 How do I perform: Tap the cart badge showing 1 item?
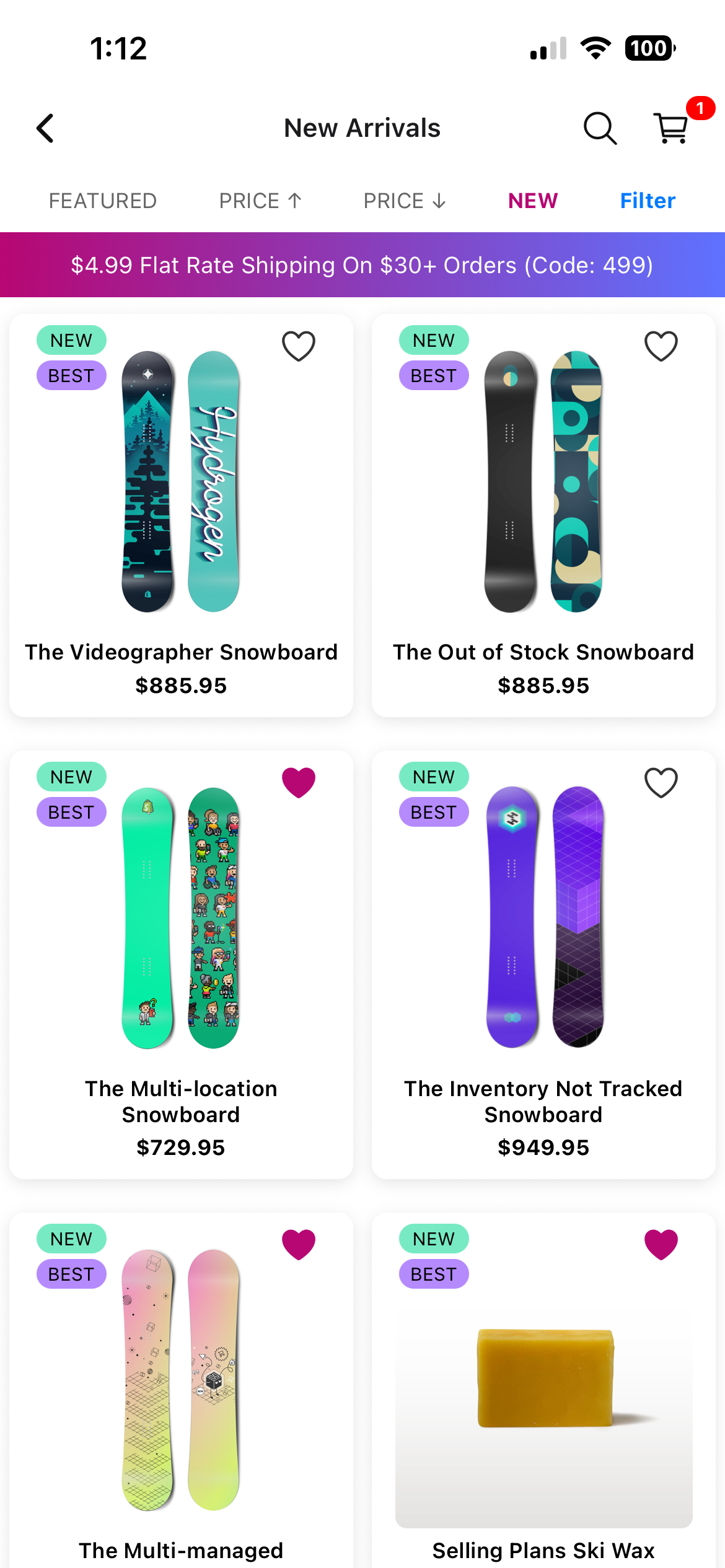pyautogui.click(x=700, y=108)
